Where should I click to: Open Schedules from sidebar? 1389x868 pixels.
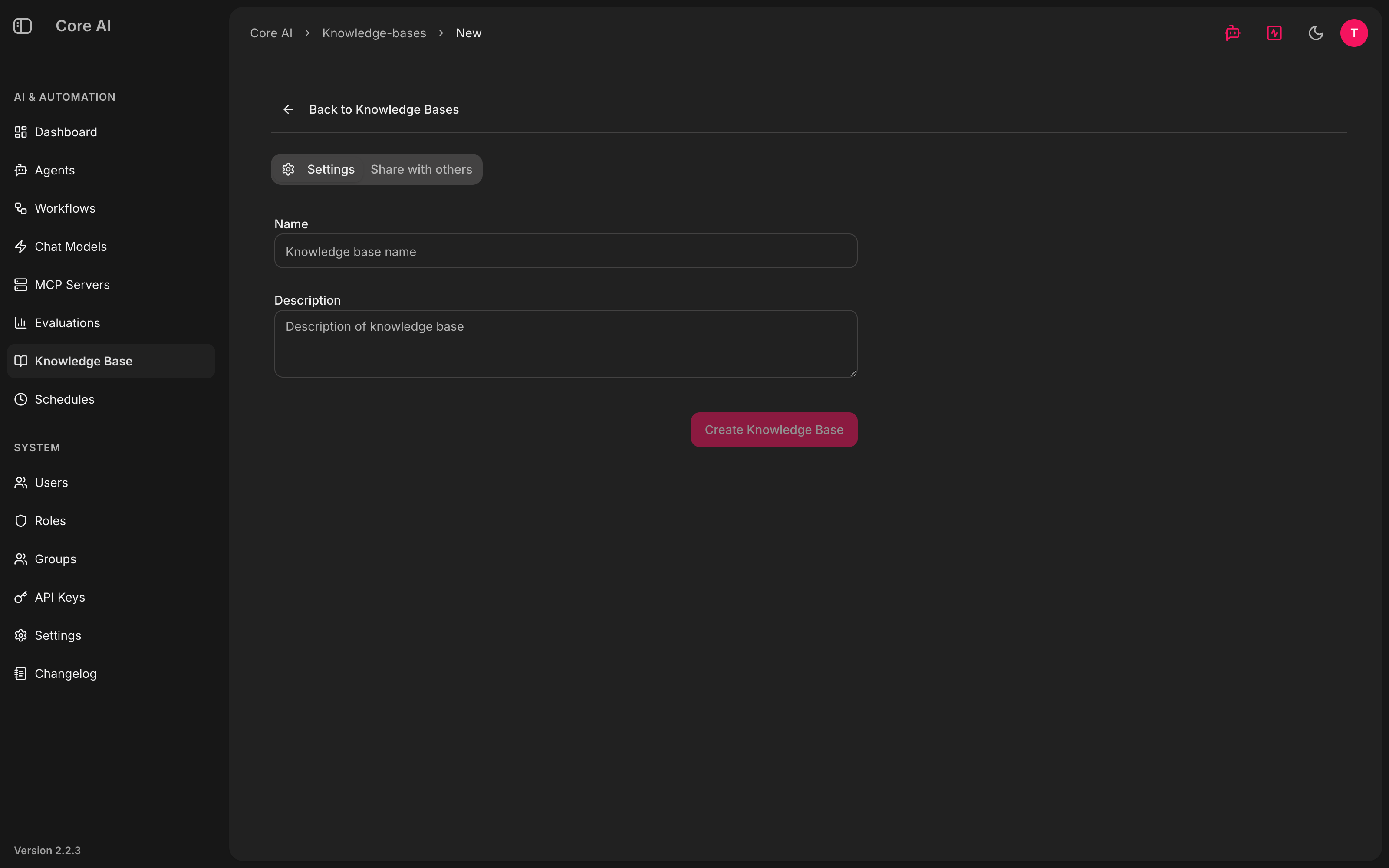[111, 399]
